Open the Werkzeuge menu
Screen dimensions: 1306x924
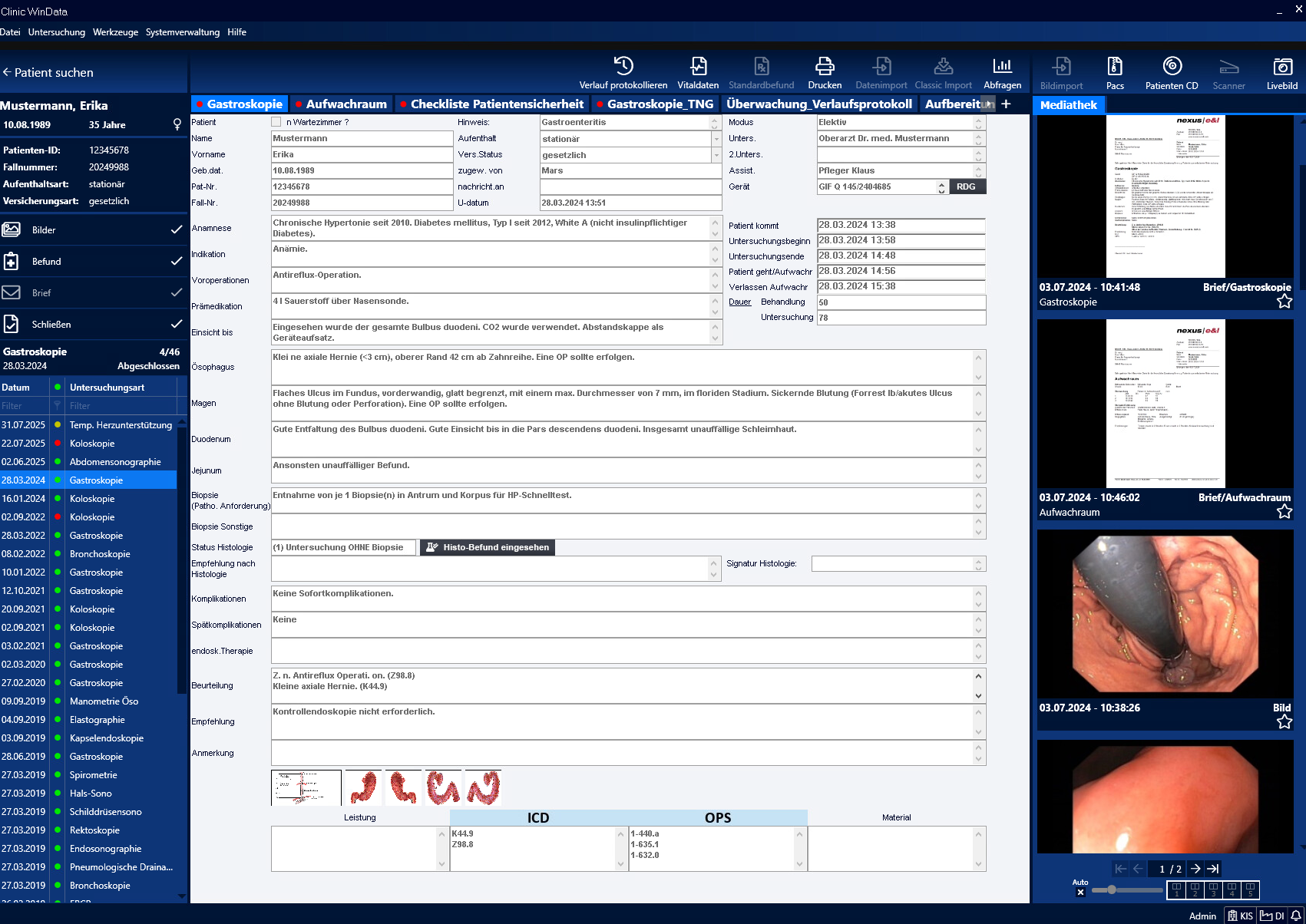(x=115, y=32)
